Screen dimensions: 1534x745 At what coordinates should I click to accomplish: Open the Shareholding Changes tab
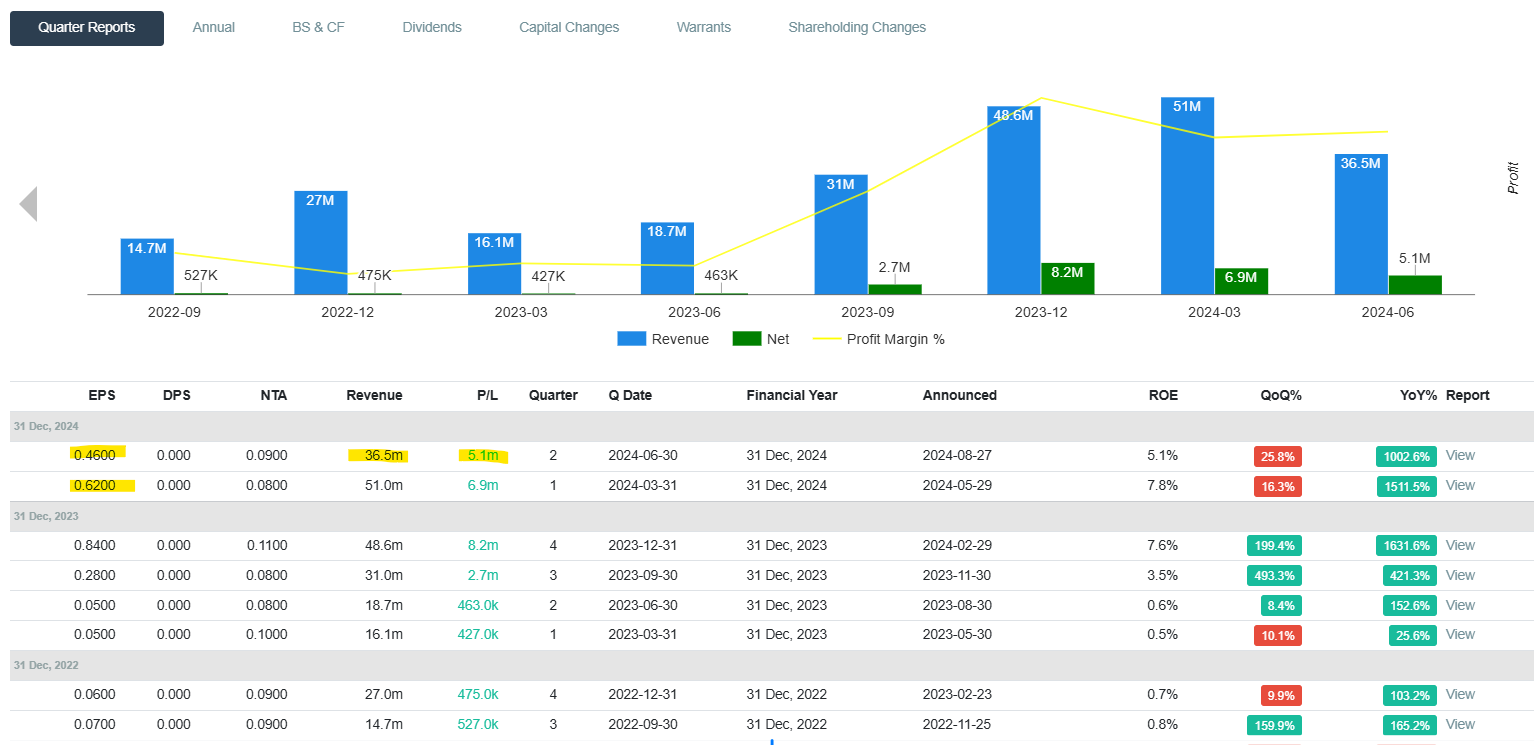coord(857,28)
